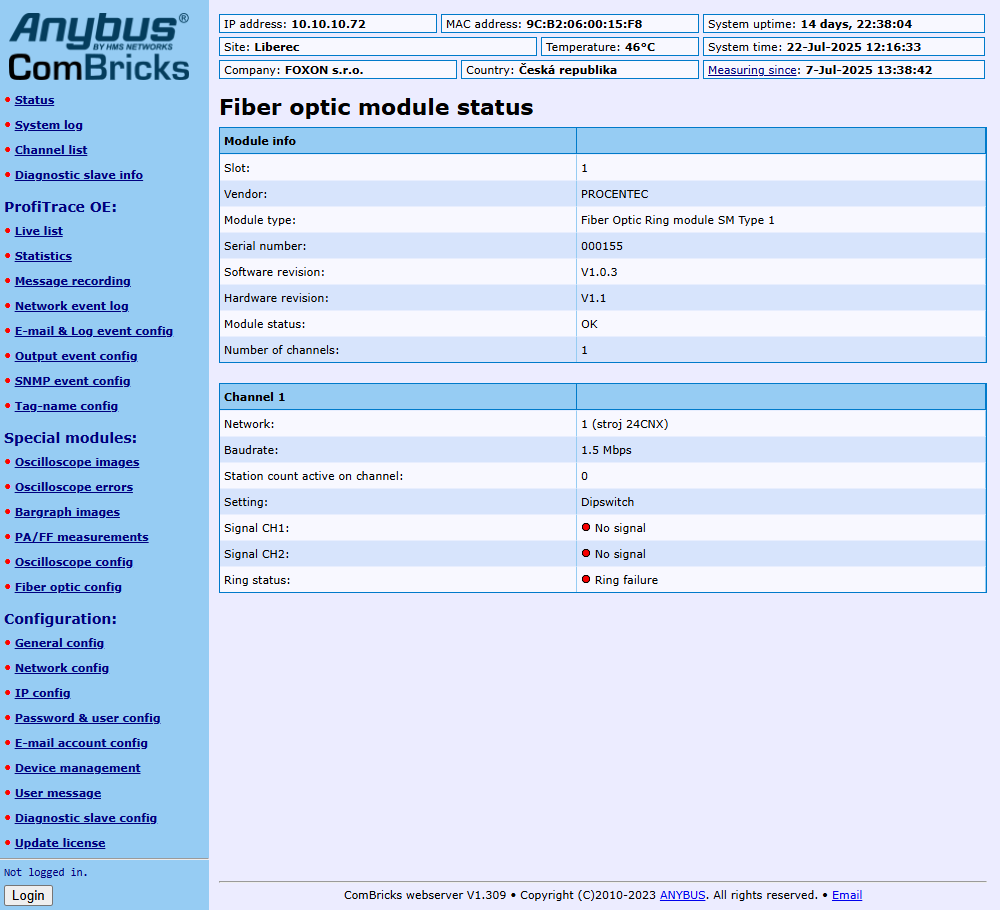Open Network config link
Screen dimensions: 1000x910
(x=62, y=668)
